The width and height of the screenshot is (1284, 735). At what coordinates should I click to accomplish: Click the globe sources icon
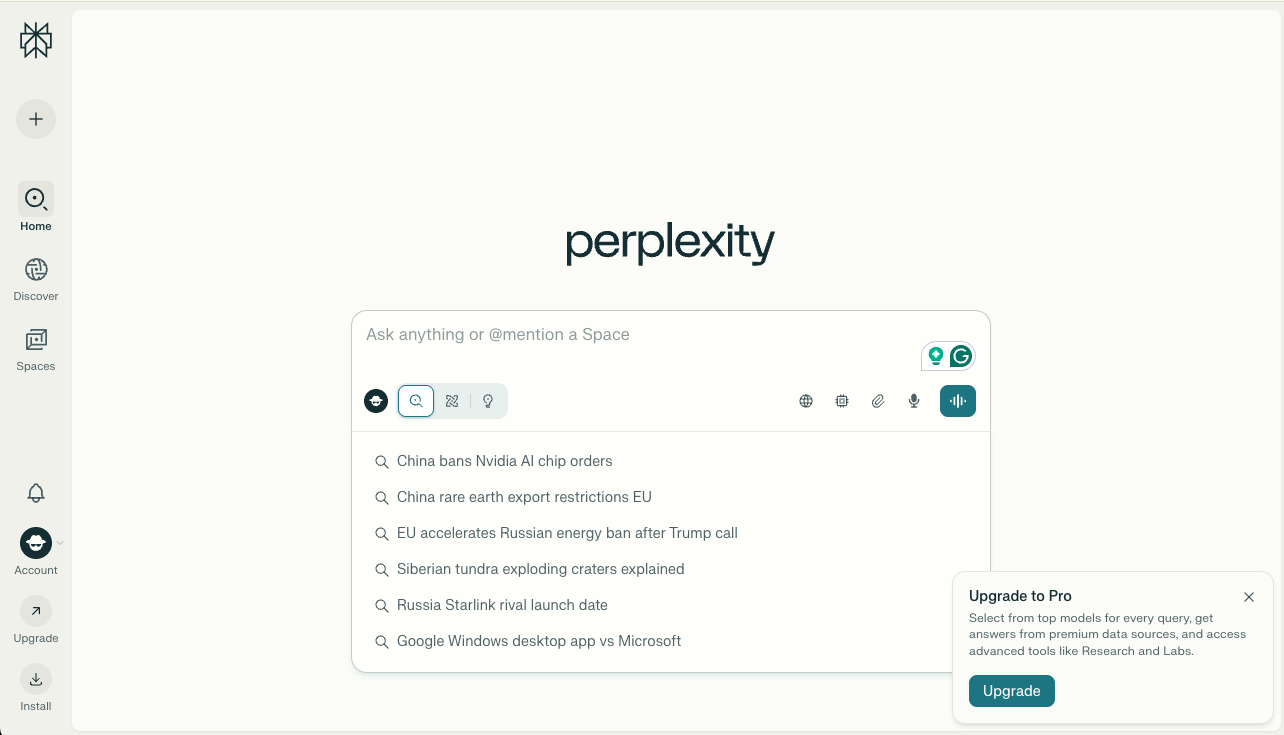tap(806, 401)
